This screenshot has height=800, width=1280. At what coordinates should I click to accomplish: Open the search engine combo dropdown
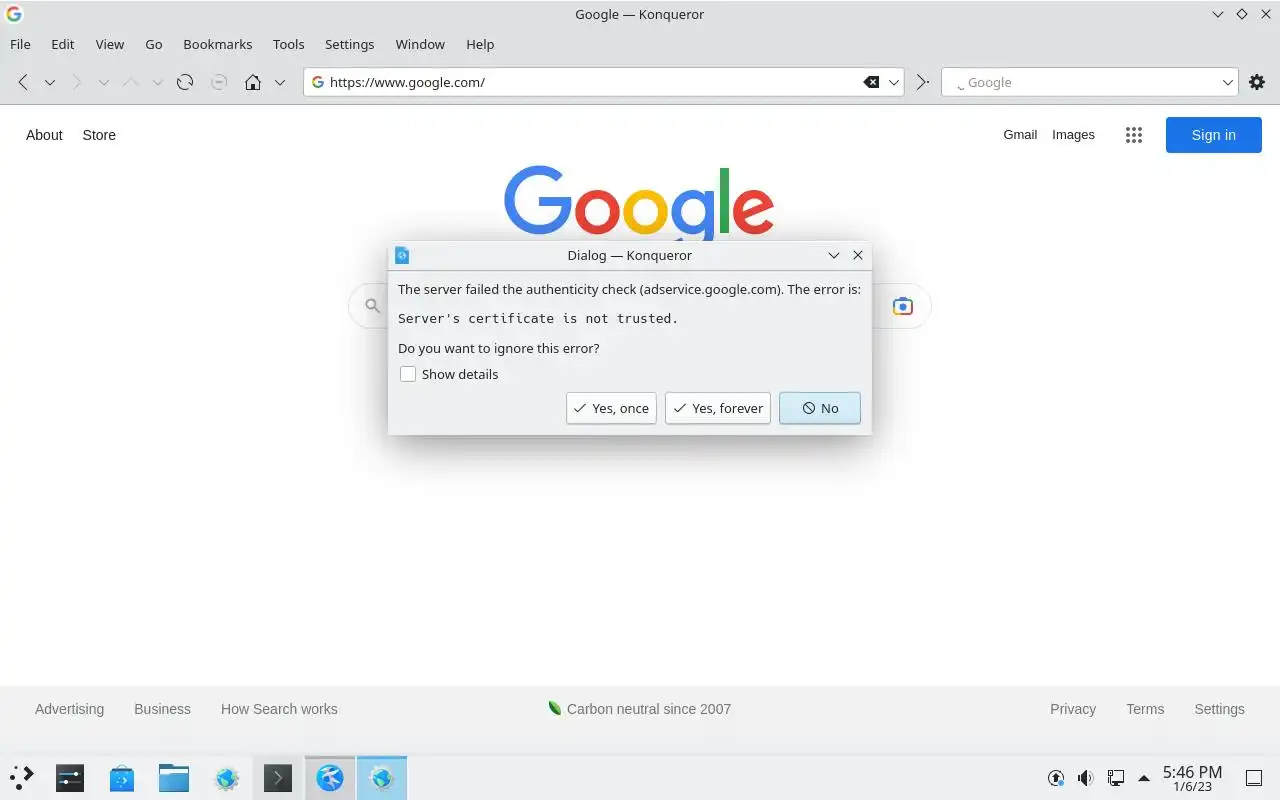click(x=1228, y=82)
